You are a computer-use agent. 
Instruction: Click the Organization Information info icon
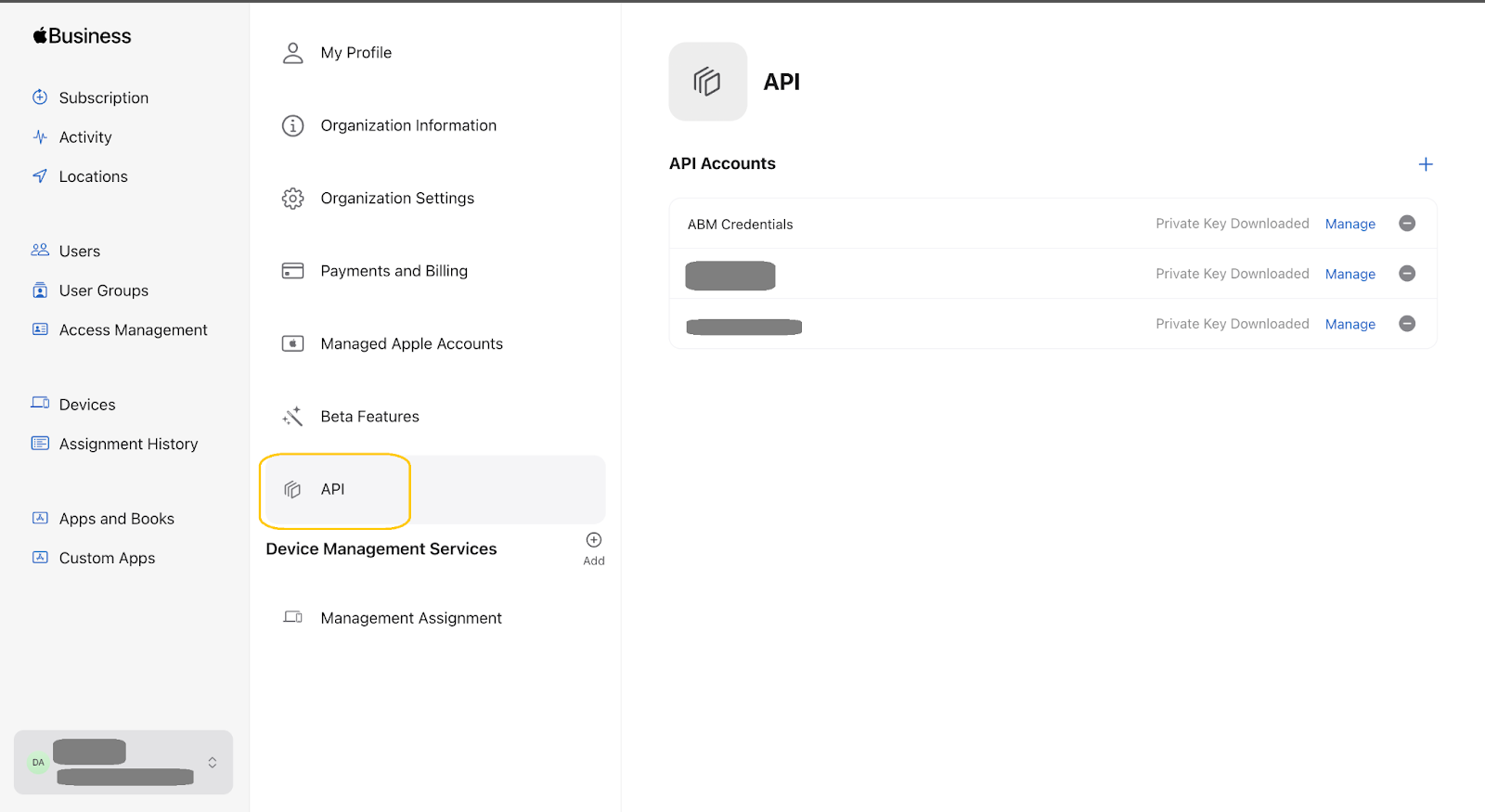tap(293, 125)
